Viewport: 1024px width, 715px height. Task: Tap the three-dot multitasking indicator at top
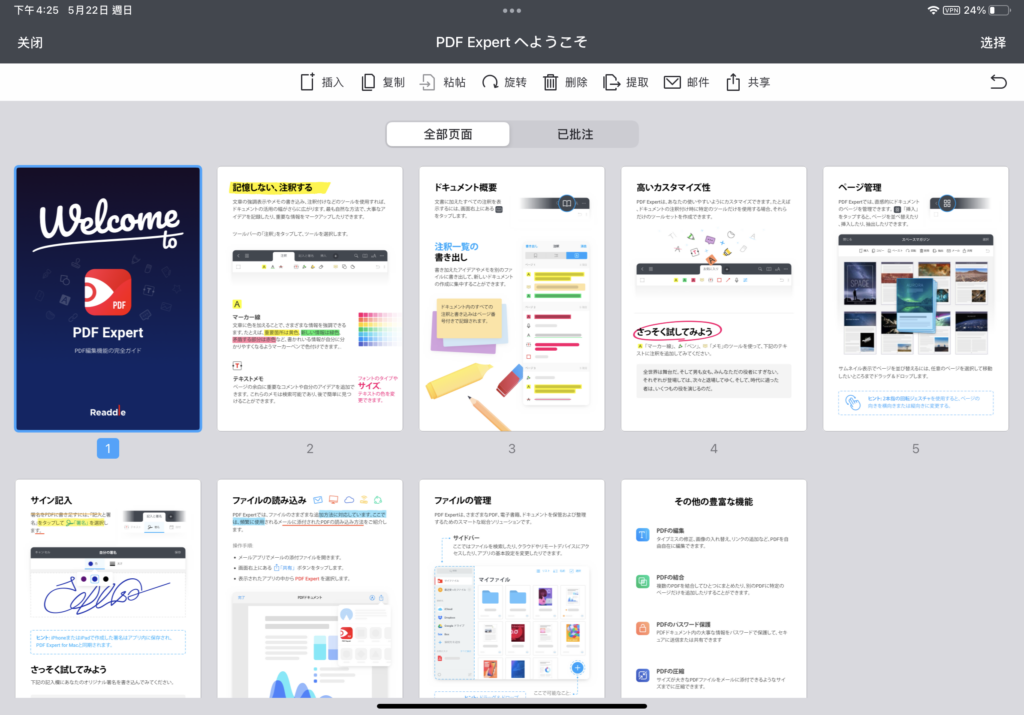pos(512,10)
